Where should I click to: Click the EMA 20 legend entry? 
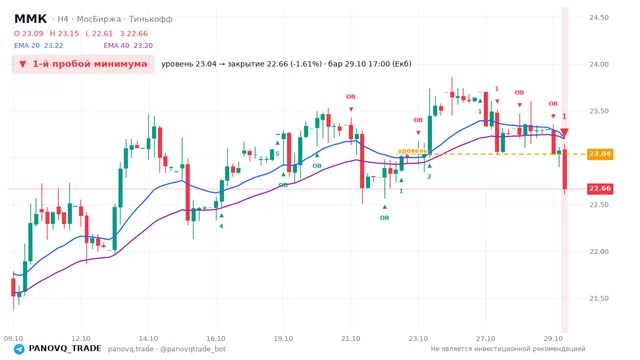pos(38,46)
